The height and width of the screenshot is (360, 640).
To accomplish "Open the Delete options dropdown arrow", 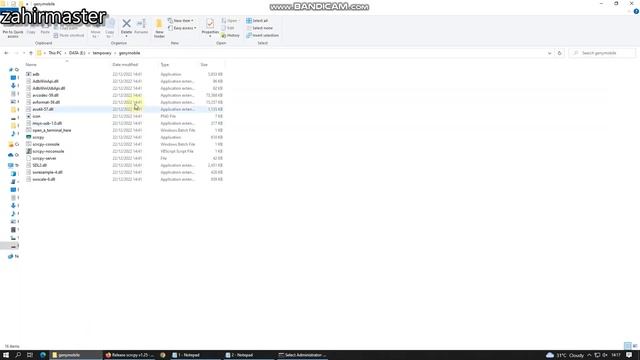I will tap(127, 36).
